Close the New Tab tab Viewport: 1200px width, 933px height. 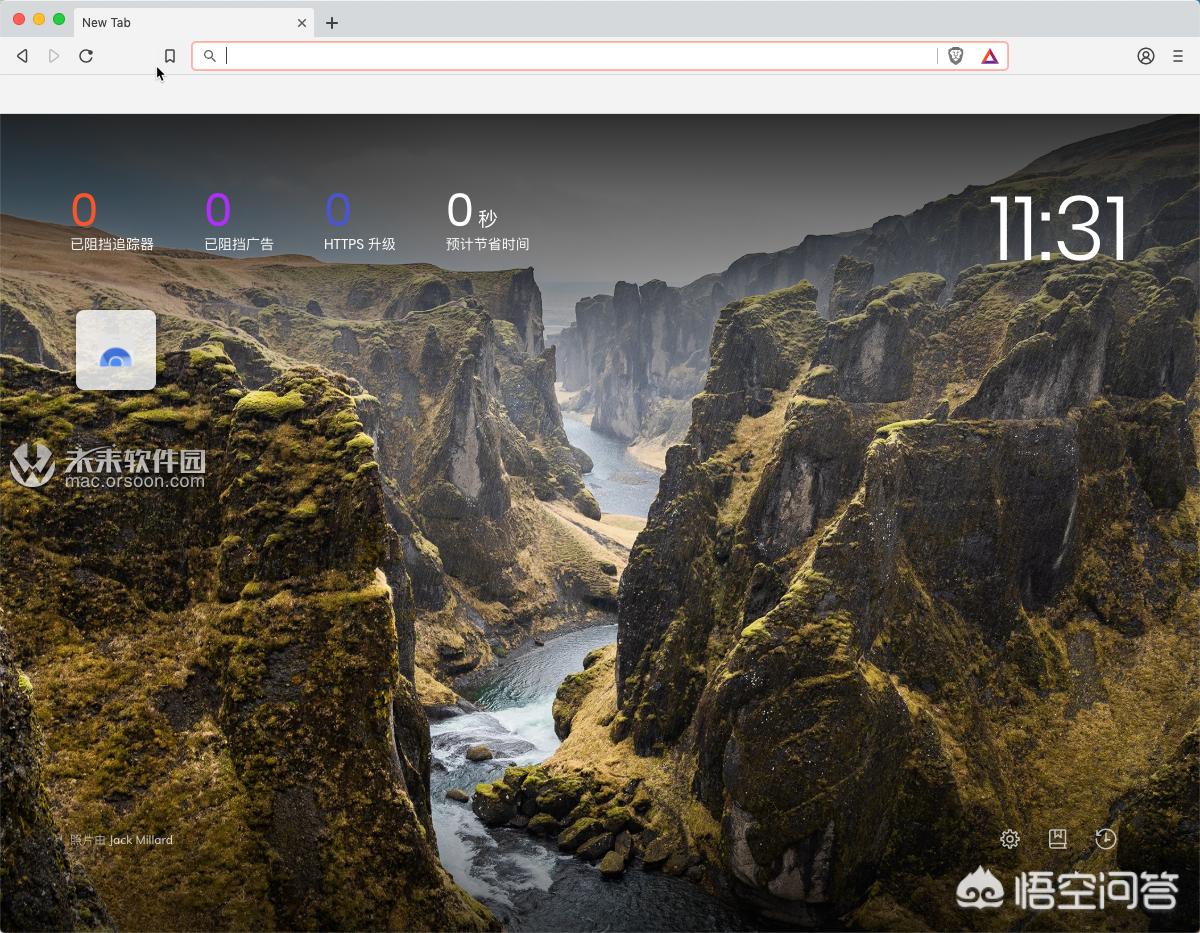[x=301, y=22]
